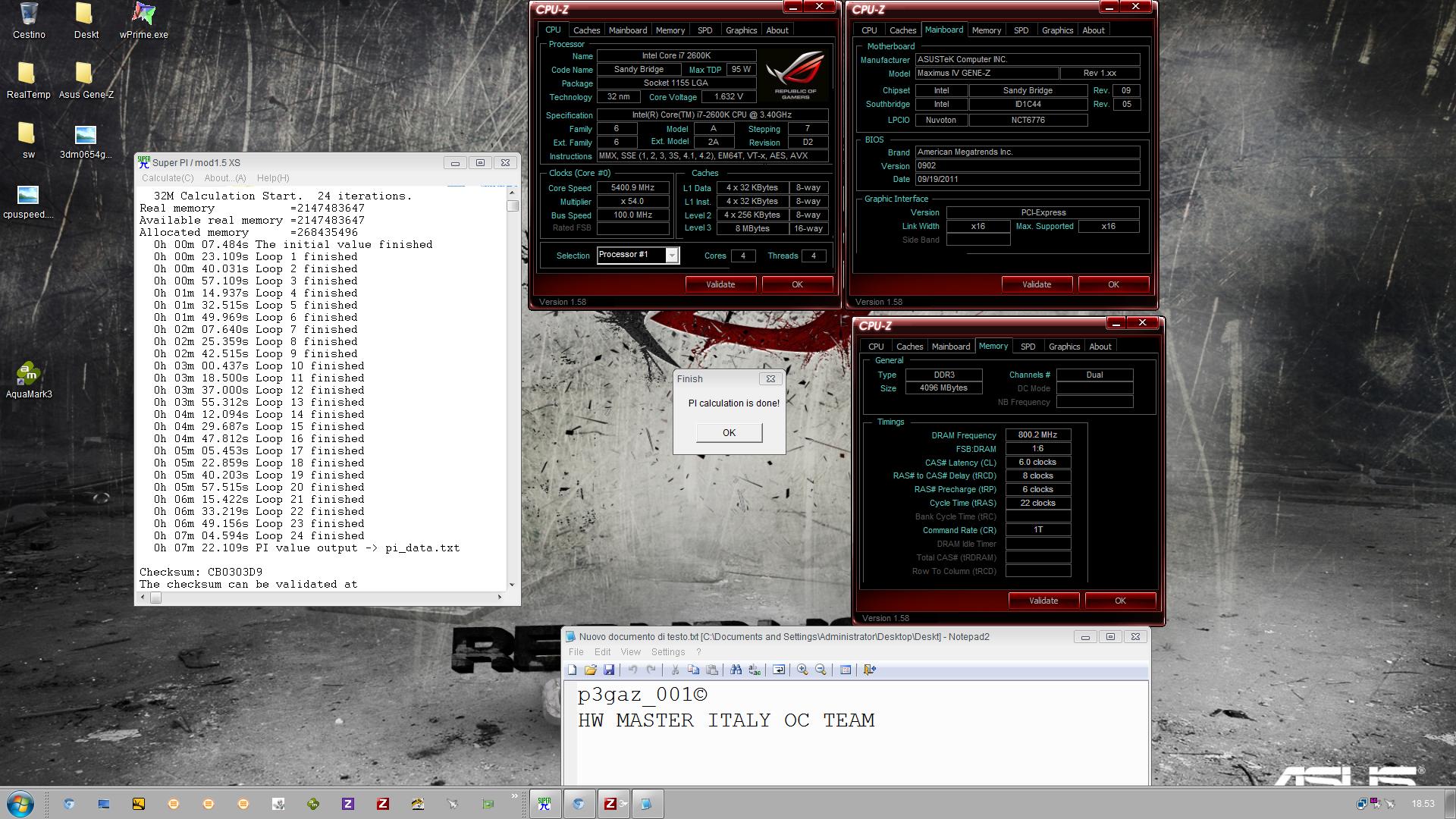The height and width of the screenshot is (819, 1456).
Task: Open View menu in Notepad2
Action: [x=630, y=652]
